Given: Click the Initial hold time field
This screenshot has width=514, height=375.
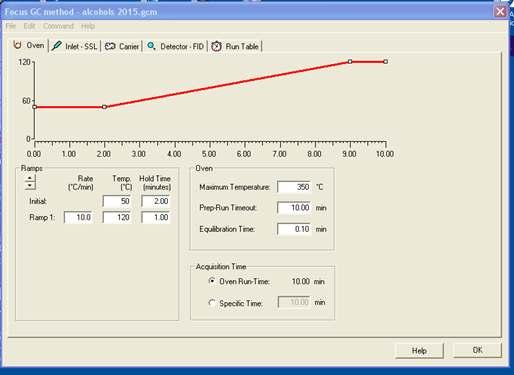Looking at the screenshot, I should click(x=155, y=201).
